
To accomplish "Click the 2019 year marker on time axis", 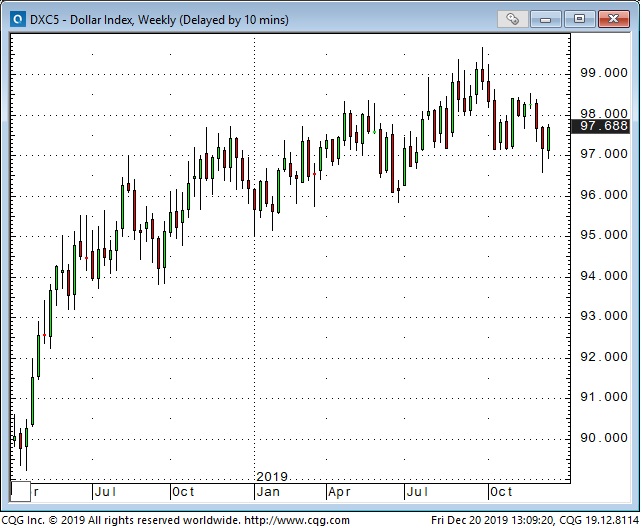I will (272, 477).
